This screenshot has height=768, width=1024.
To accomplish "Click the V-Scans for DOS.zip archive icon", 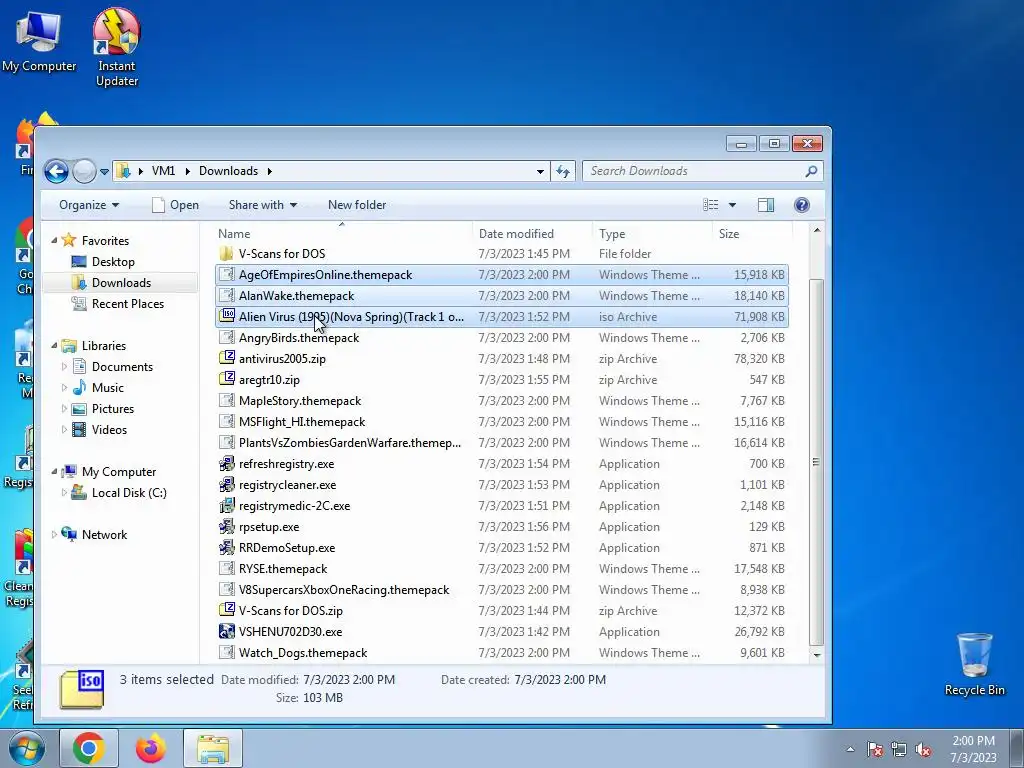I will [x=227, y=610].
